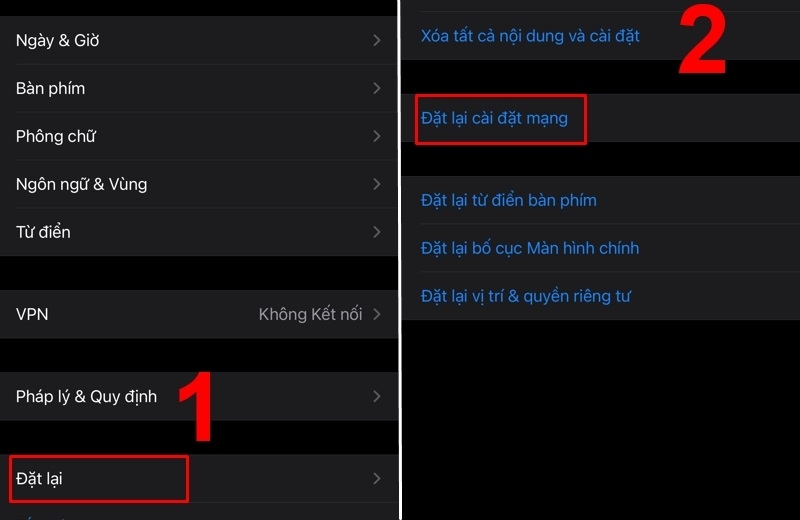The height and width of the screenshot is (520, 800).
Task: Tap chevron beside Ngôn ngữ & Vùng
Action: pyautogui.click(x=377, y=184)
